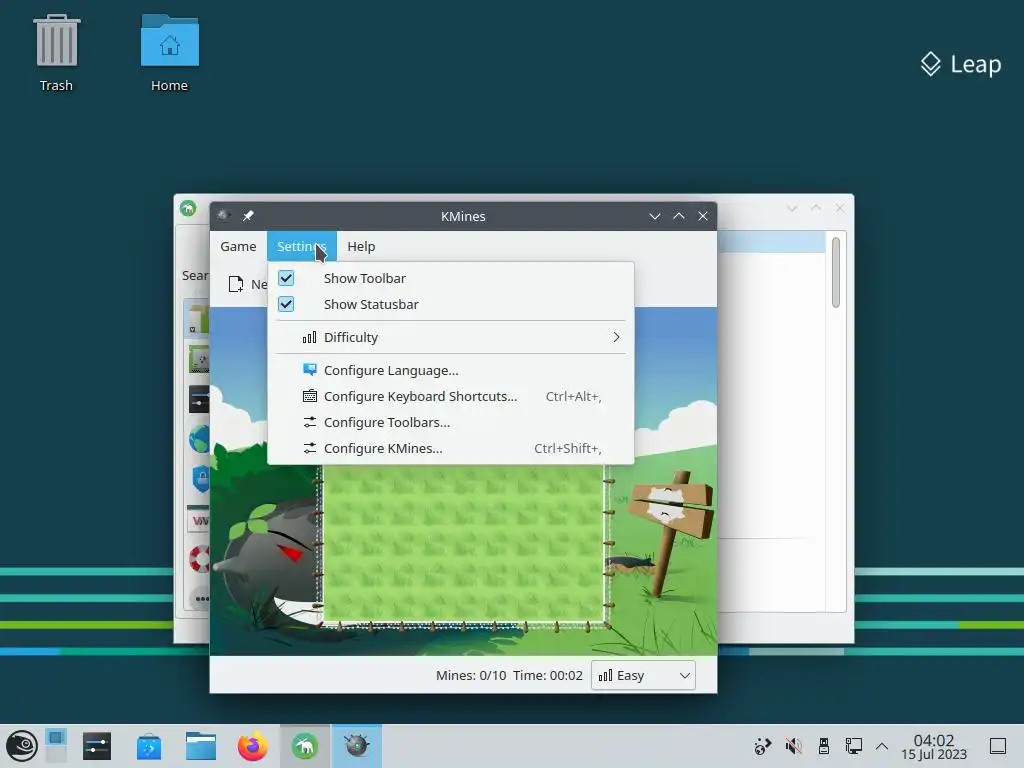Open the openSUSE application launcher
The width and height of the screenshot is (1024, 768).
click(22, 746)
